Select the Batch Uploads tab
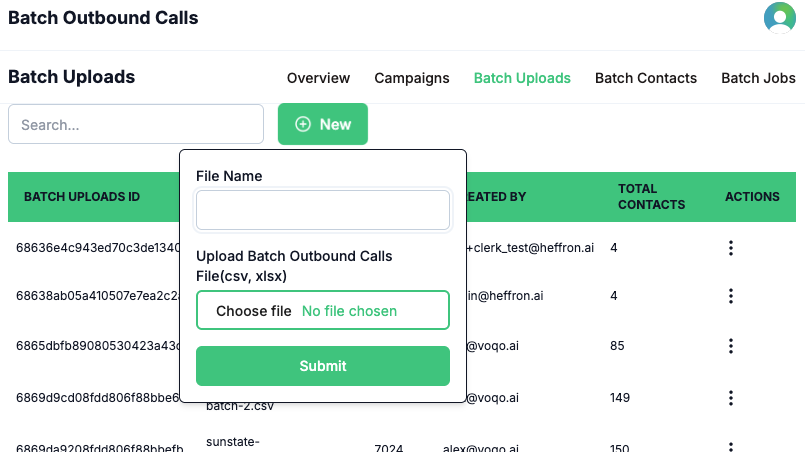Screen dimensions: 805x452 pyautogui.click(x=522, y=78)
